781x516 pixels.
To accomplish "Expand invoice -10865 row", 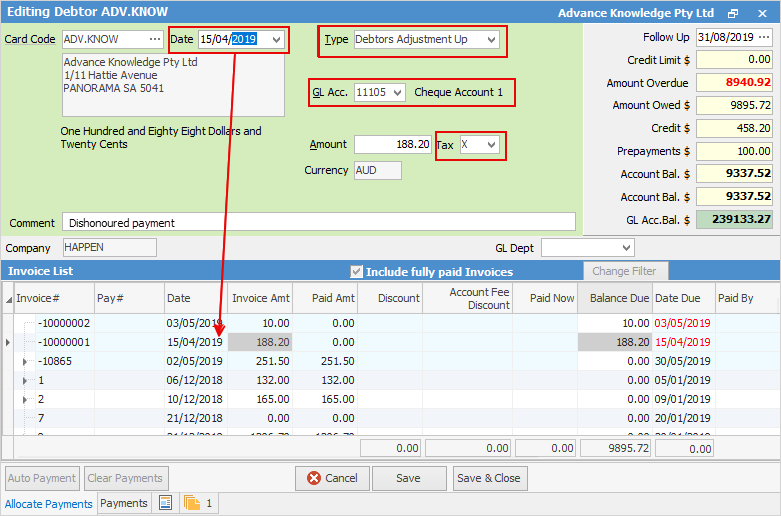I will 25,362.
